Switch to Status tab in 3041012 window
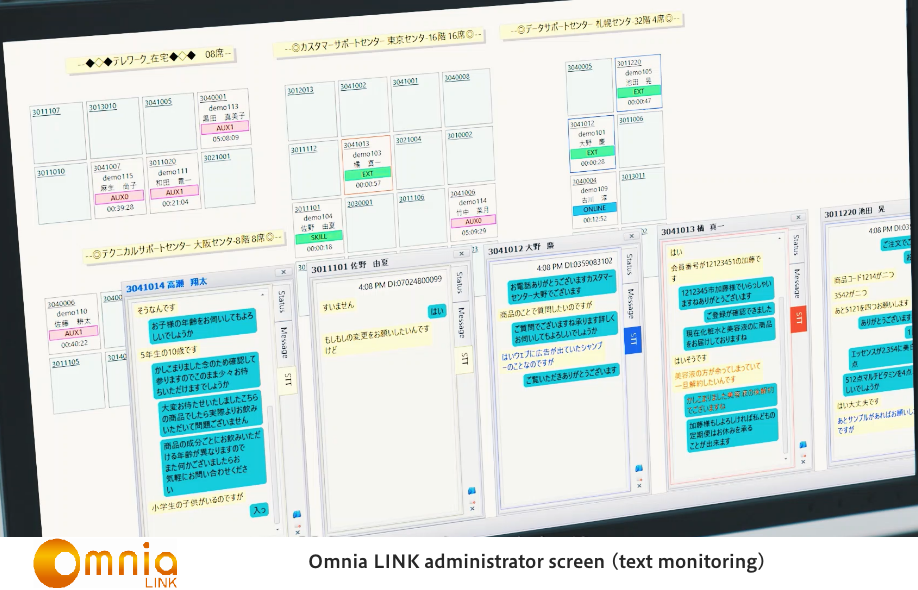This screenshot has width=918, height=590. pos(629,264)
